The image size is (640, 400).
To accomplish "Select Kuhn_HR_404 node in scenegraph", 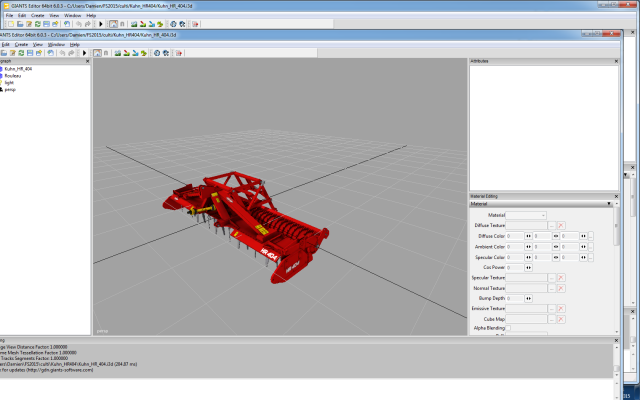I will 18,69.
